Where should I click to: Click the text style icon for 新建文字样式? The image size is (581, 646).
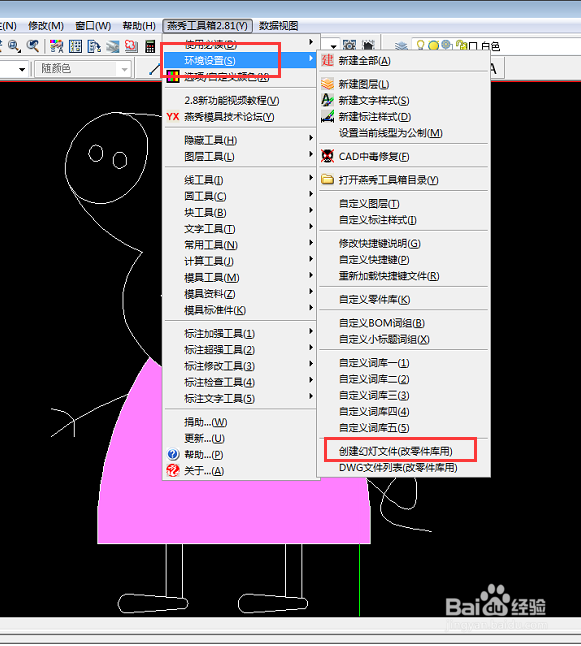[x=328, y=100]
